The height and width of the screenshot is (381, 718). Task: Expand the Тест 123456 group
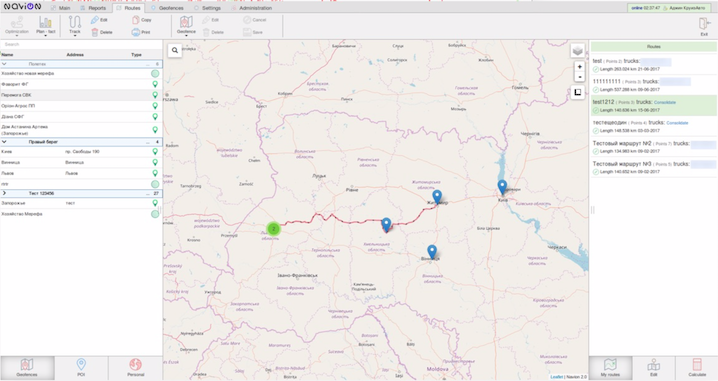4,193
